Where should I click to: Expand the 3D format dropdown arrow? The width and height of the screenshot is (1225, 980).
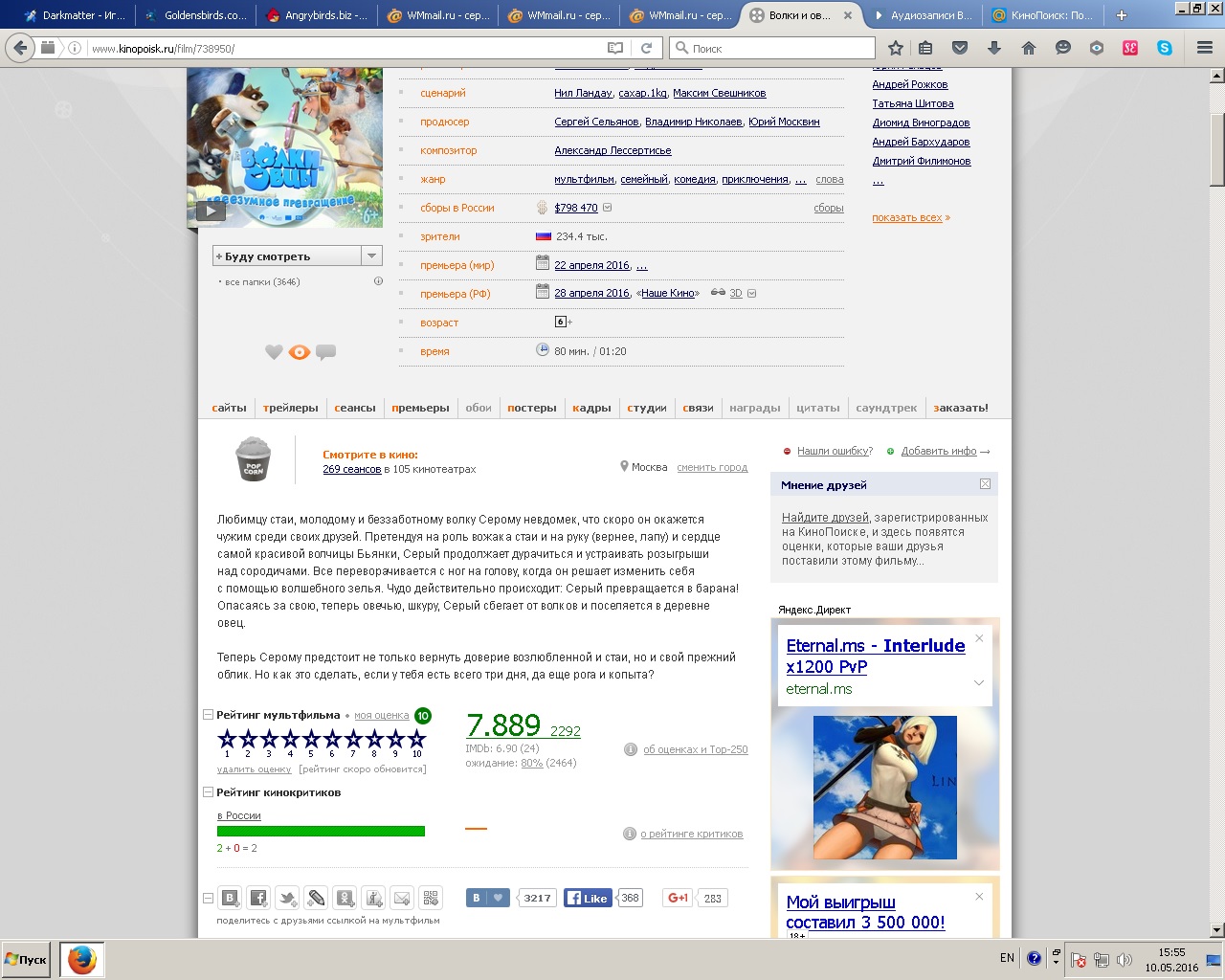[751, 294]
